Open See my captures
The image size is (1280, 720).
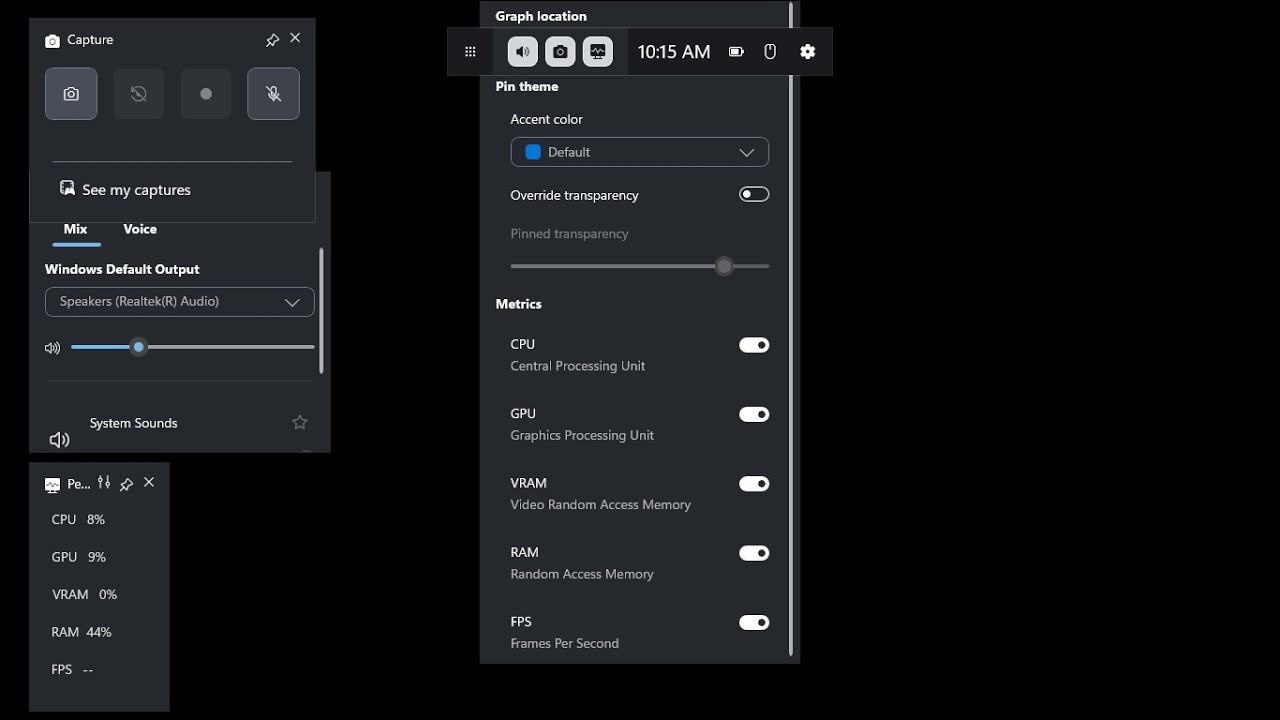click(x=125, y=190)
